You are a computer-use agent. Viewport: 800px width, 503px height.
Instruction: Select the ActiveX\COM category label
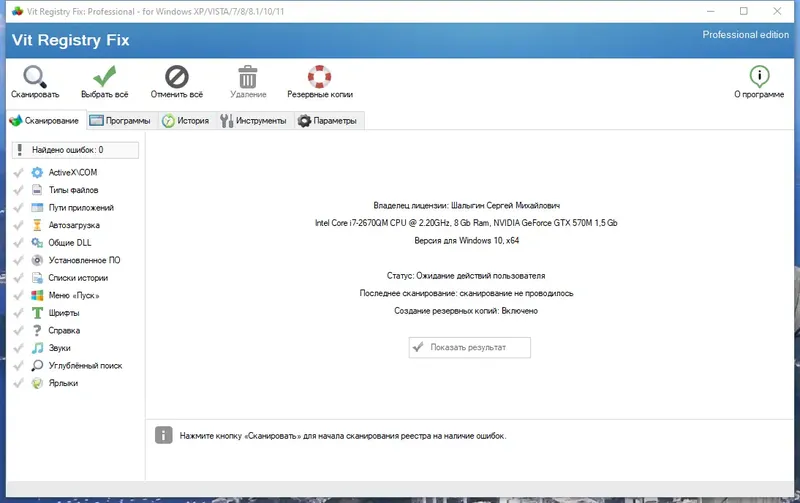click(x=73, y=172)
